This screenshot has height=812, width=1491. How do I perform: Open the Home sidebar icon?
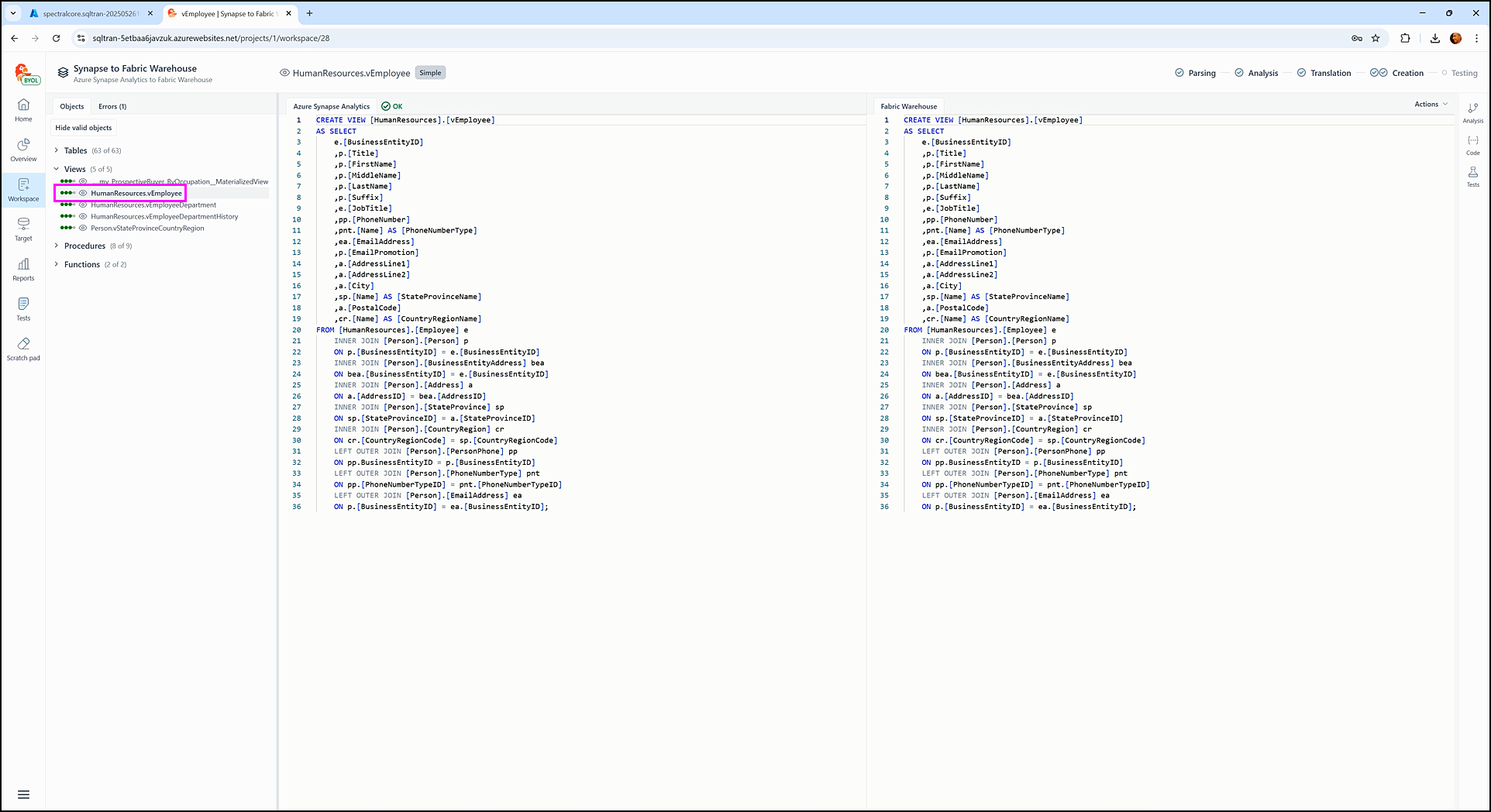click(23, 109)
